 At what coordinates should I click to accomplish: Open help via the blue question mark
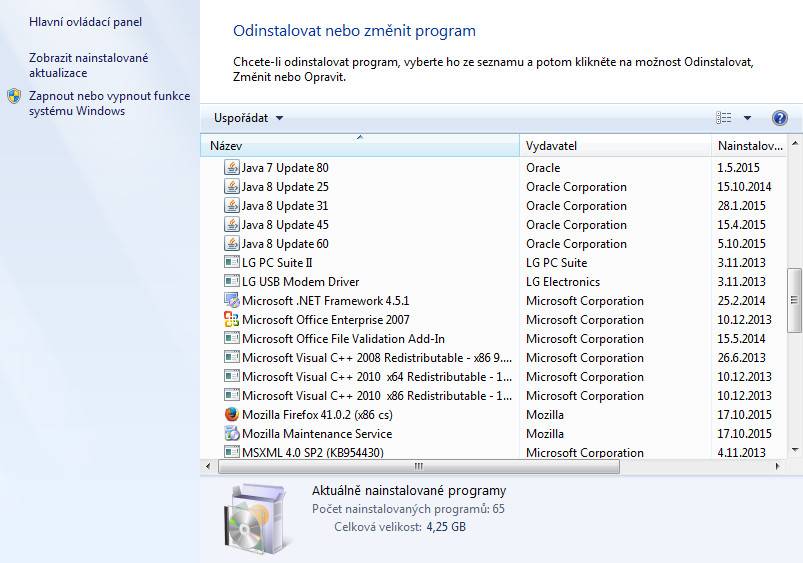(x=779, y=118)
